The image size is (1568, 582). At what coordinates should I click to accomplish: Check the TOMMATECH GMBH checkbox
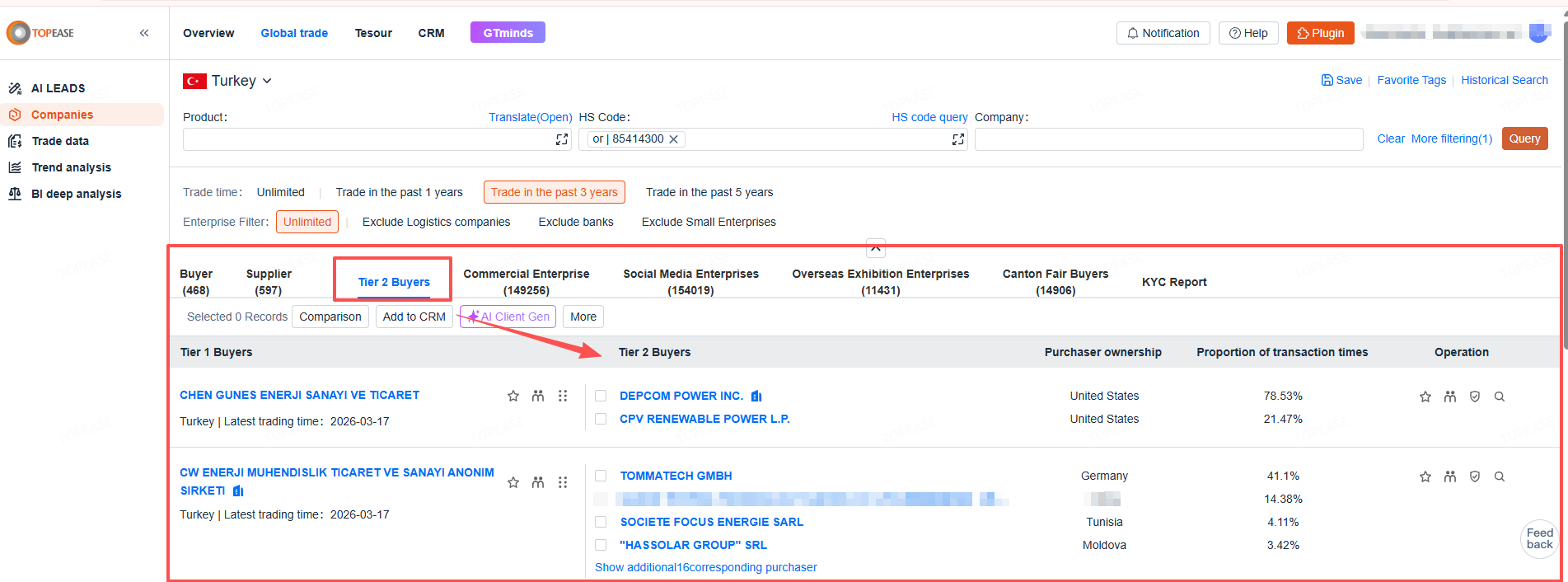click(601, 476)
